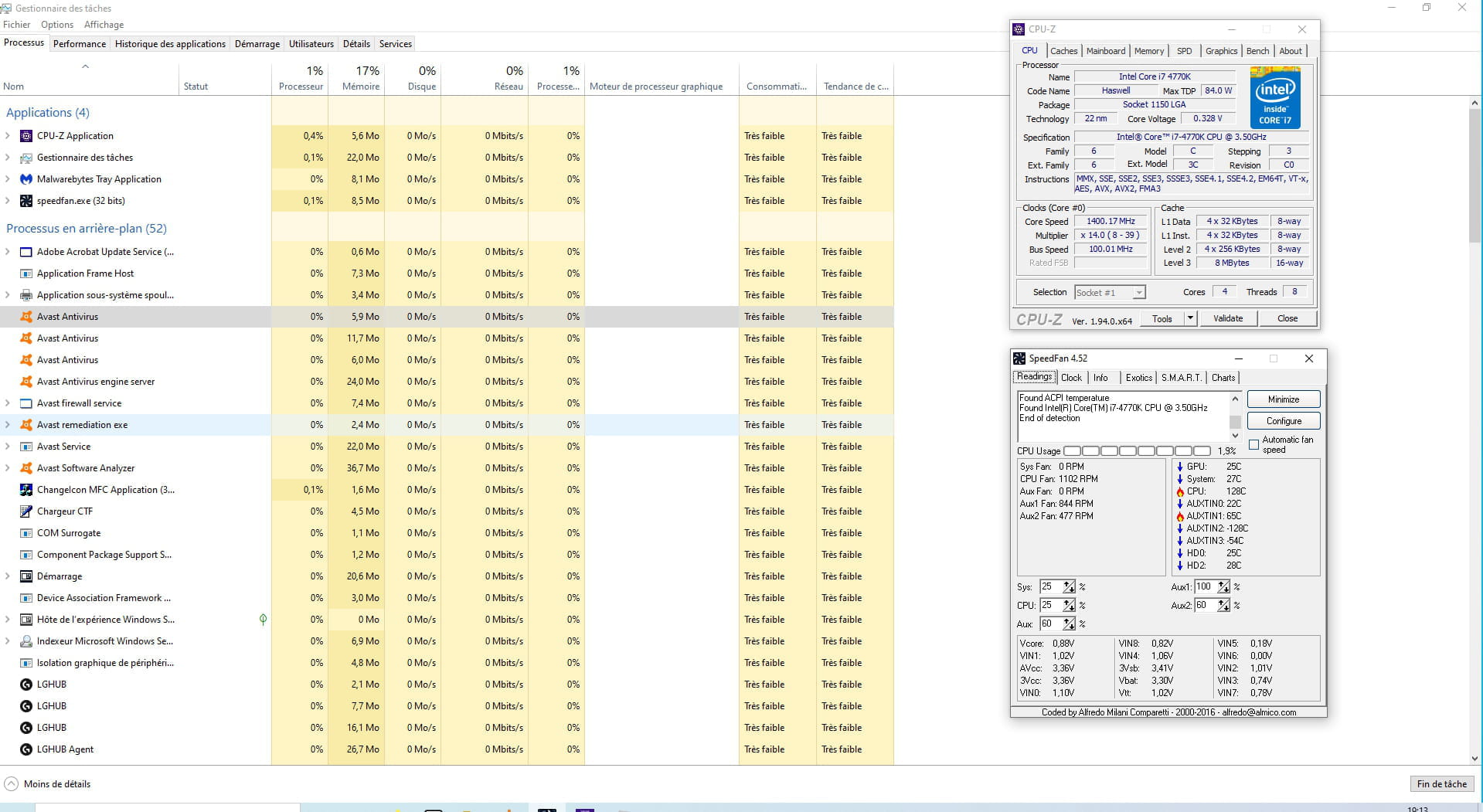Expand the Malwarebytes Tray Application row
Image resolution: width=1483 pixels, height=812 pixels.
click(8, 179)
